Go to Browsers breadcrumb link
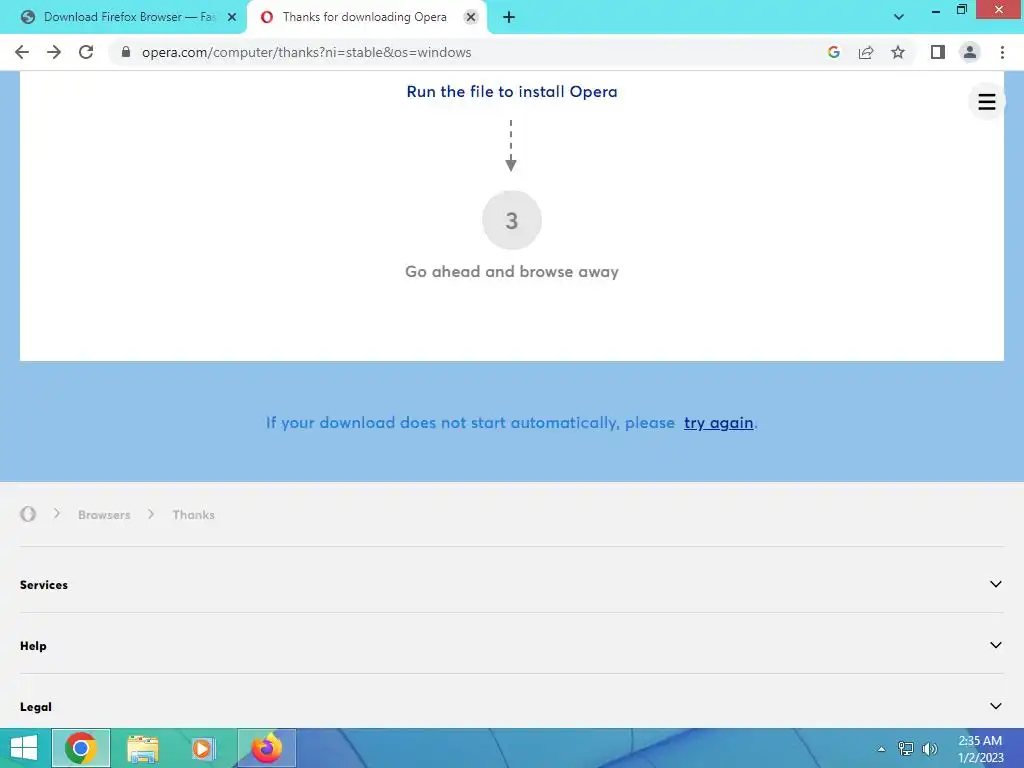This screenshot has width=1024, height=768. coord(104,515)
